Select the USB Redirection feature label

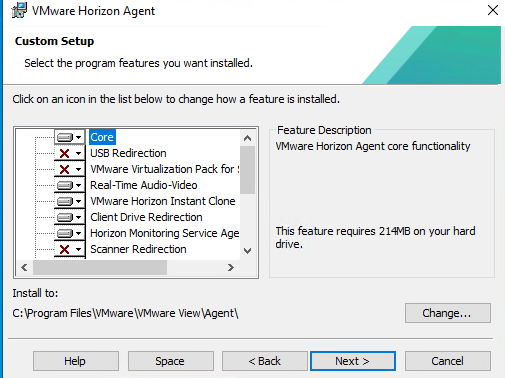tap(128, 153)
